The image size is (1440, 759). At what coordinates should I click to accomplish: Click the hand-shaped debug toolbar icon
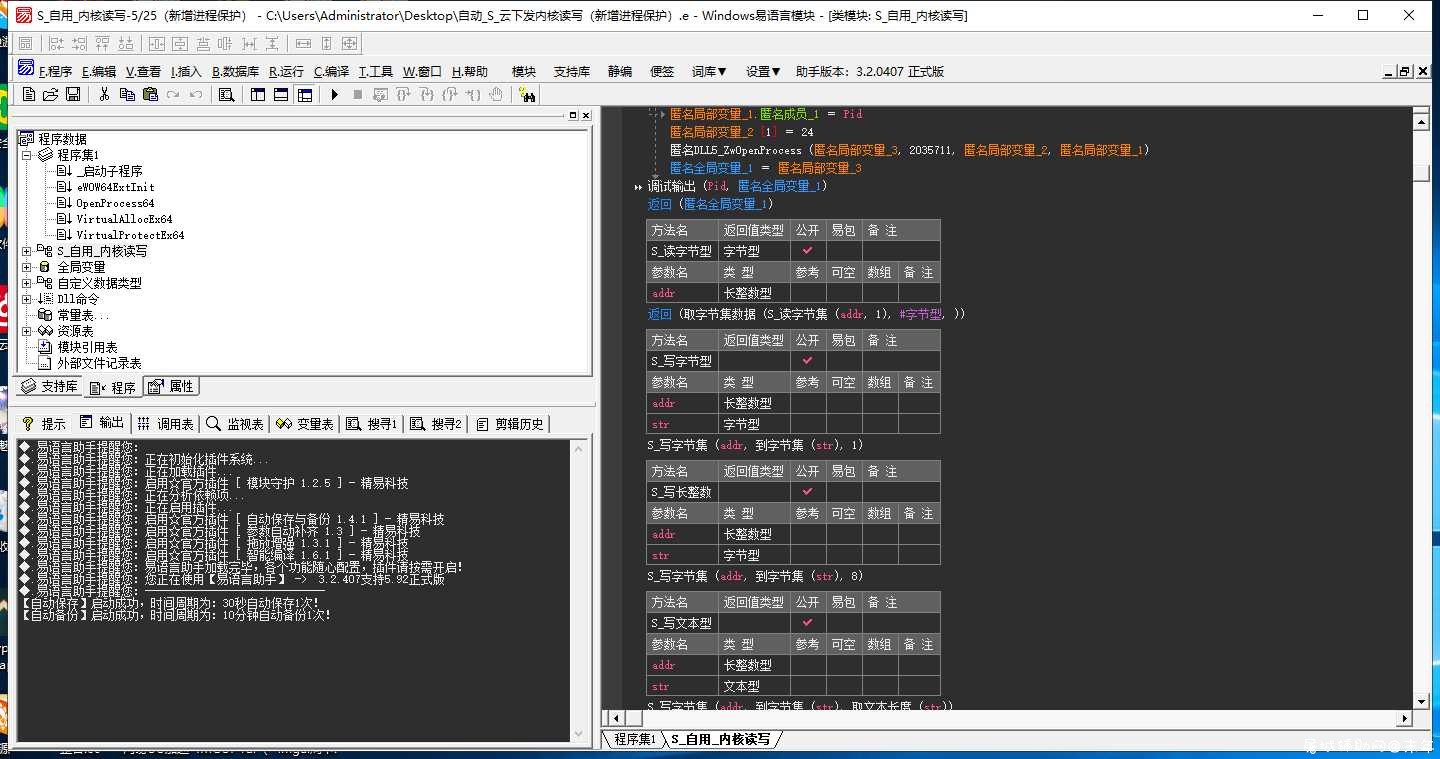pyautogui.click(x=496, y=94)
